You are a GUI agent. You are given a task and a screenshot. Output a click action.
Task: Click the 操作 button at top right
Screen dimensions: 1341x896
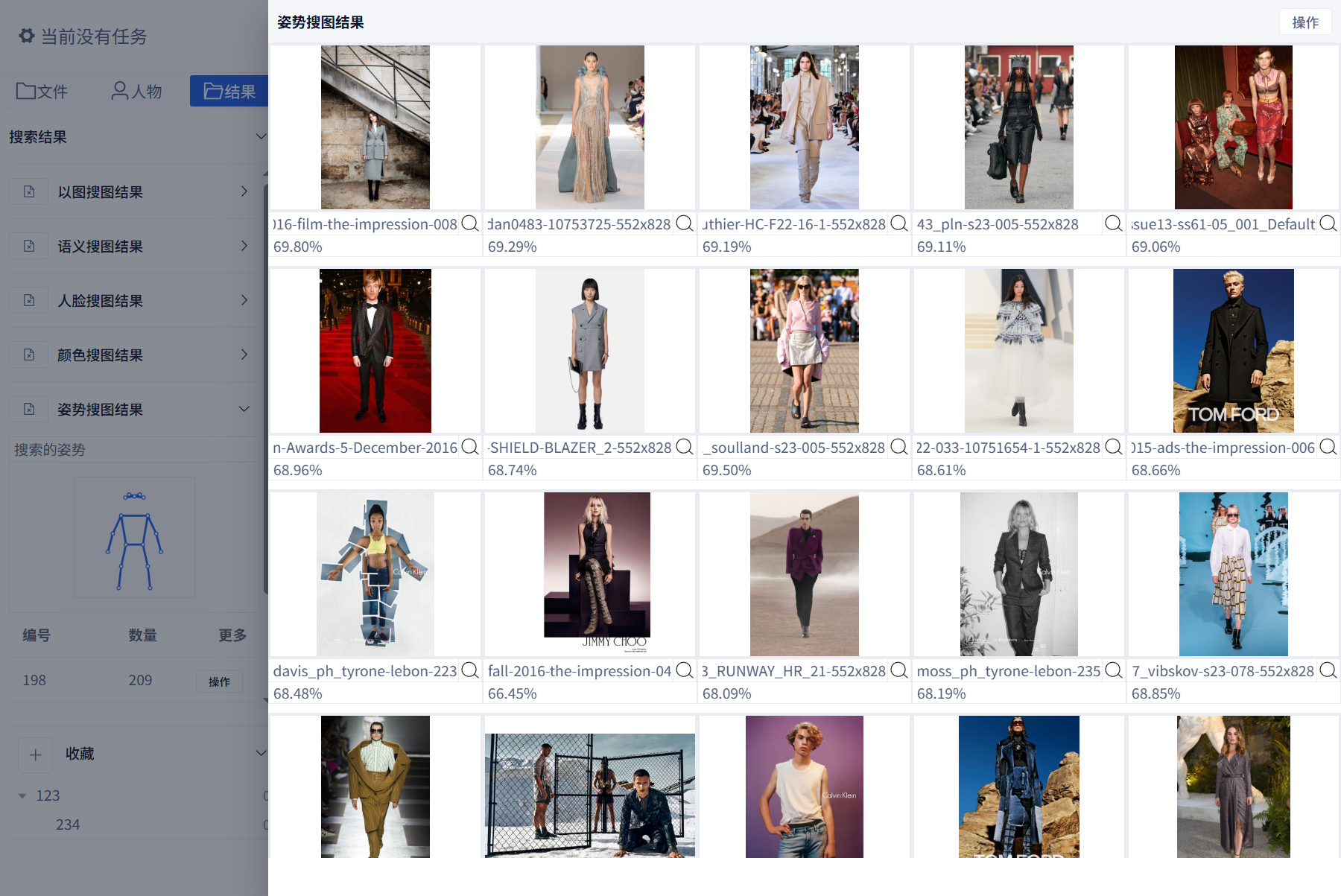pos(1305,22)
